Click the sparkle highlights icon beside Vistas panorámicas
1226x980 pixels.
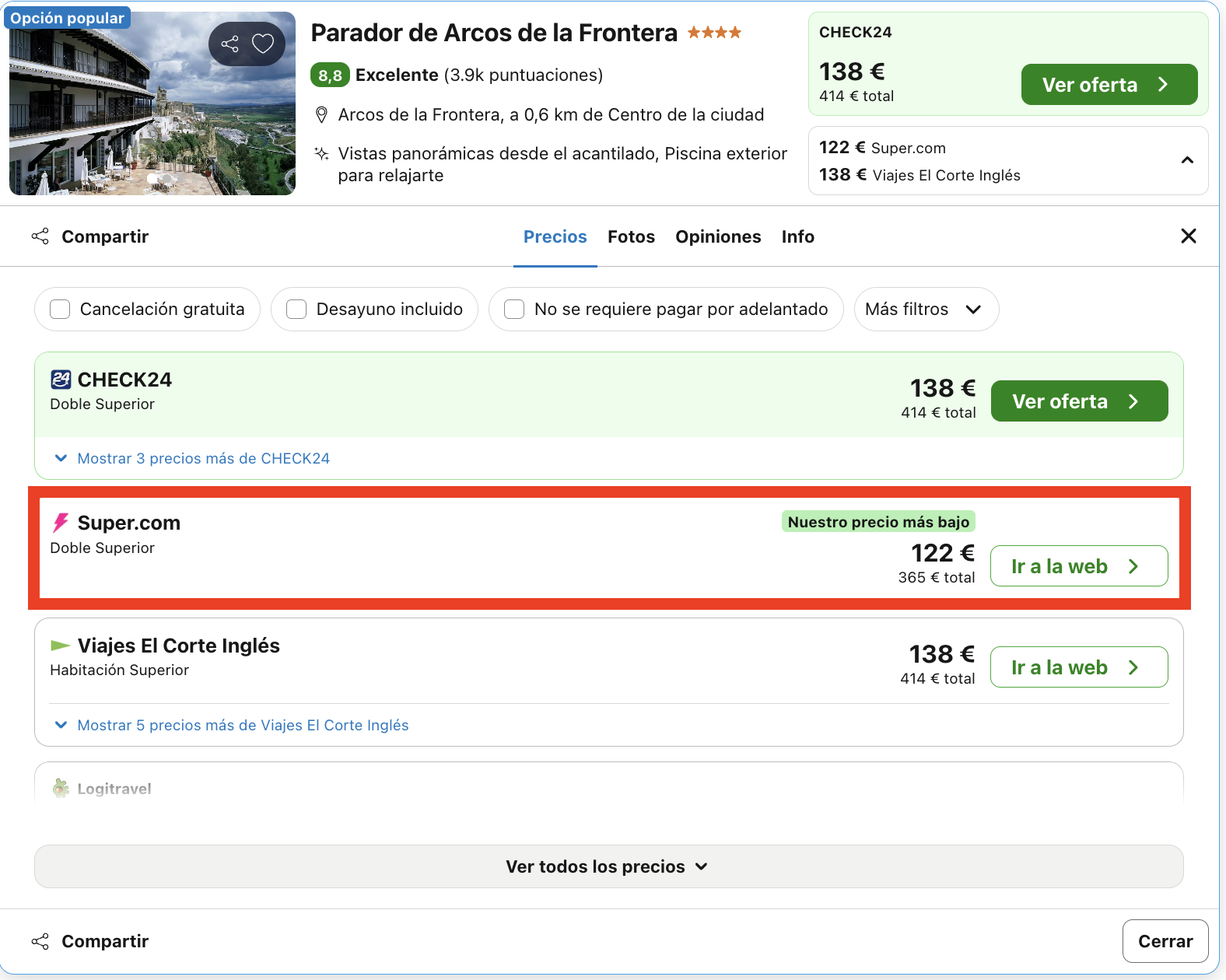(x=321, y=153)
